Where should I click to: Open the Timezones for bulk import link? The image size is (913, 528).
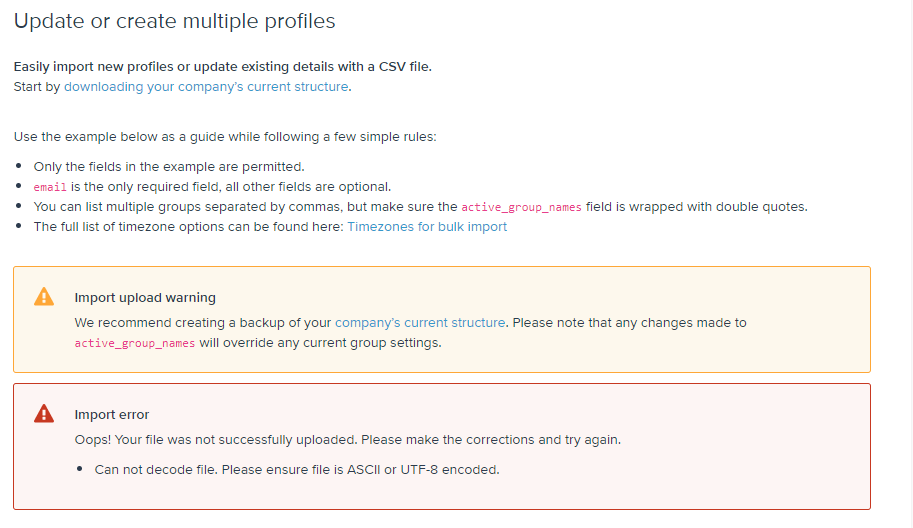click(x=427, y=227)
